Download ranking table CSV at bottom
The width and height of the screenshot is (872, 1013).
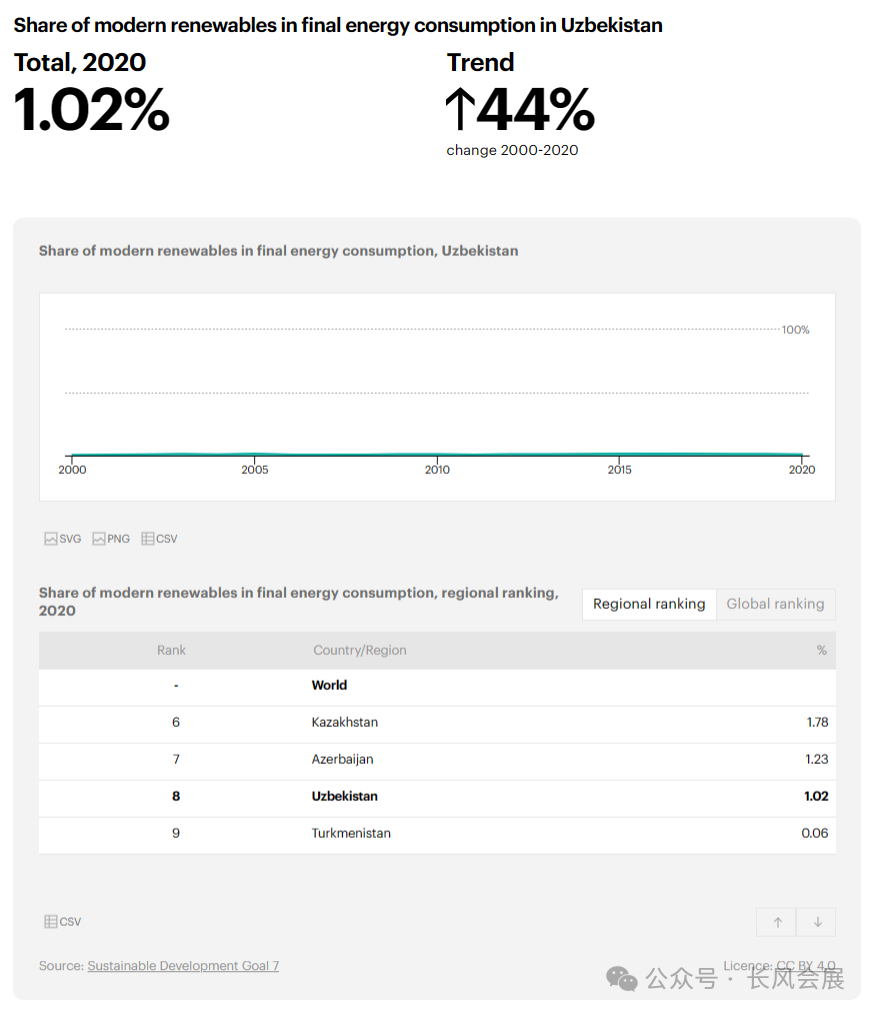tap(62, 921)
